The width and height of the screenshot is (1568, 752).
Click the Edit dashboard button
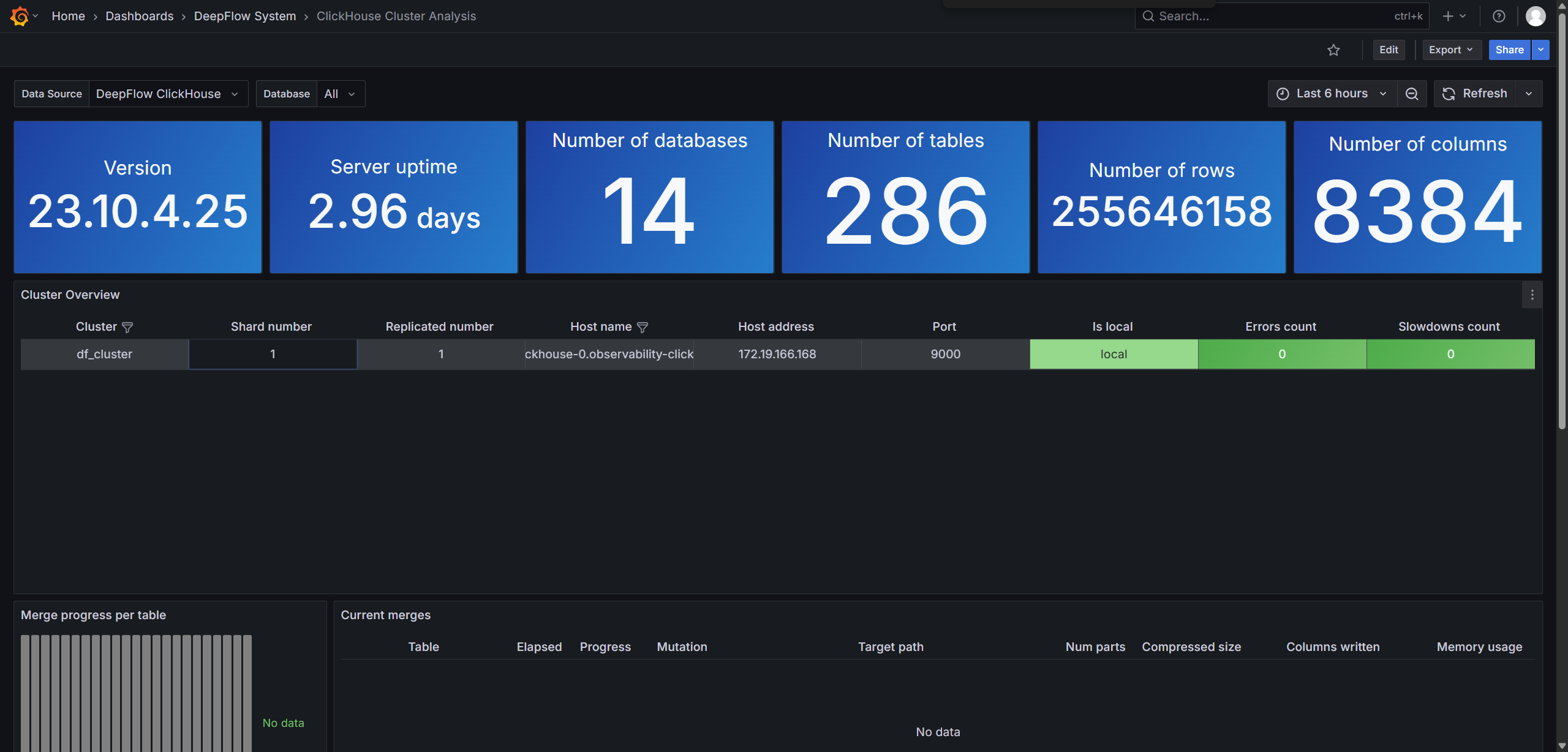[1389, 50]
